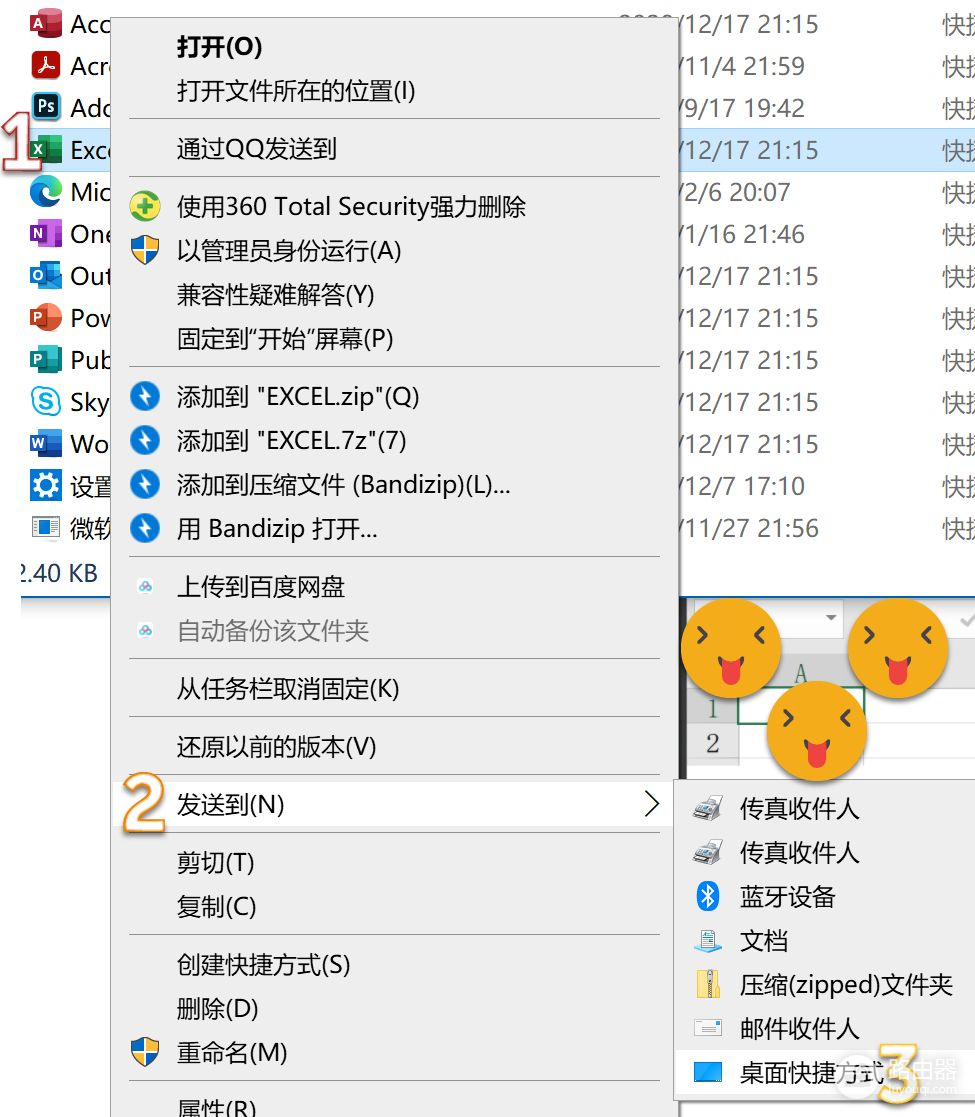Select 兼容性疑难解答(Y)
Viewport: 975px width, 1117px height.
[276, 294]
